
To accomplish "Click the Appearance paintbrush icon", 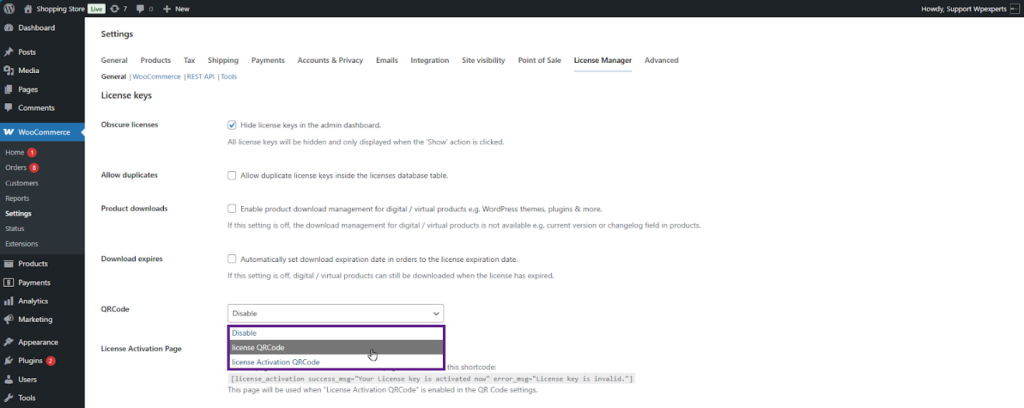I will pos(9,342).
